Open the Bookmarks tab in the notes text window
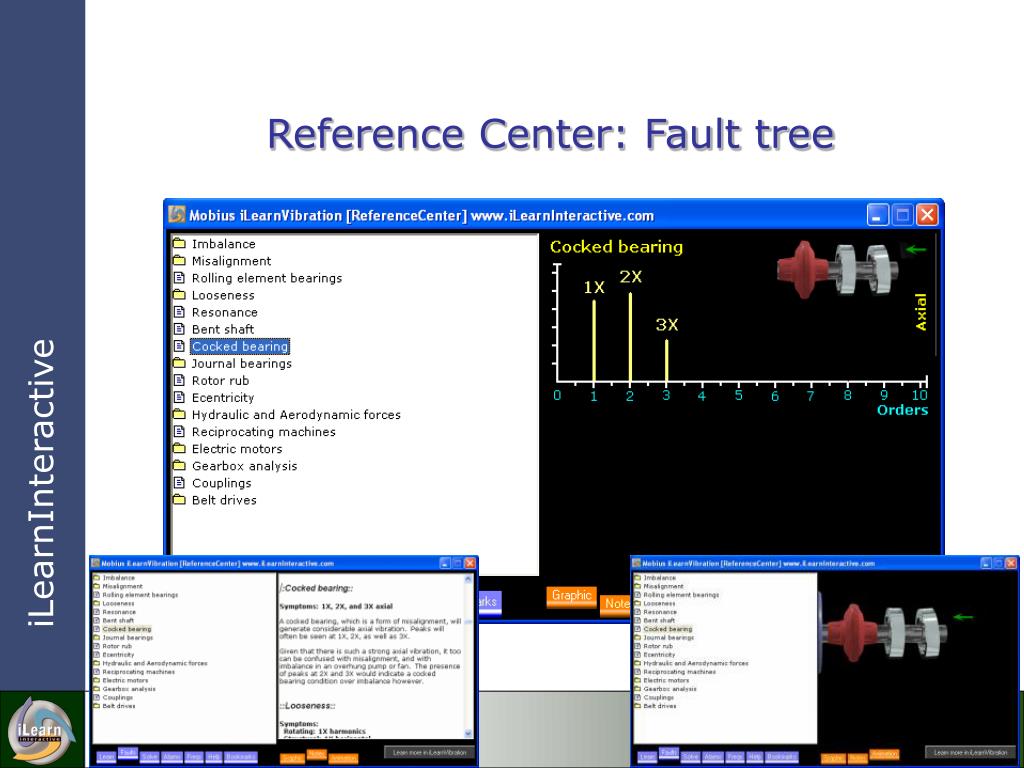The width and height of the screenshot is (1024, 768). (x=240, y=757)
